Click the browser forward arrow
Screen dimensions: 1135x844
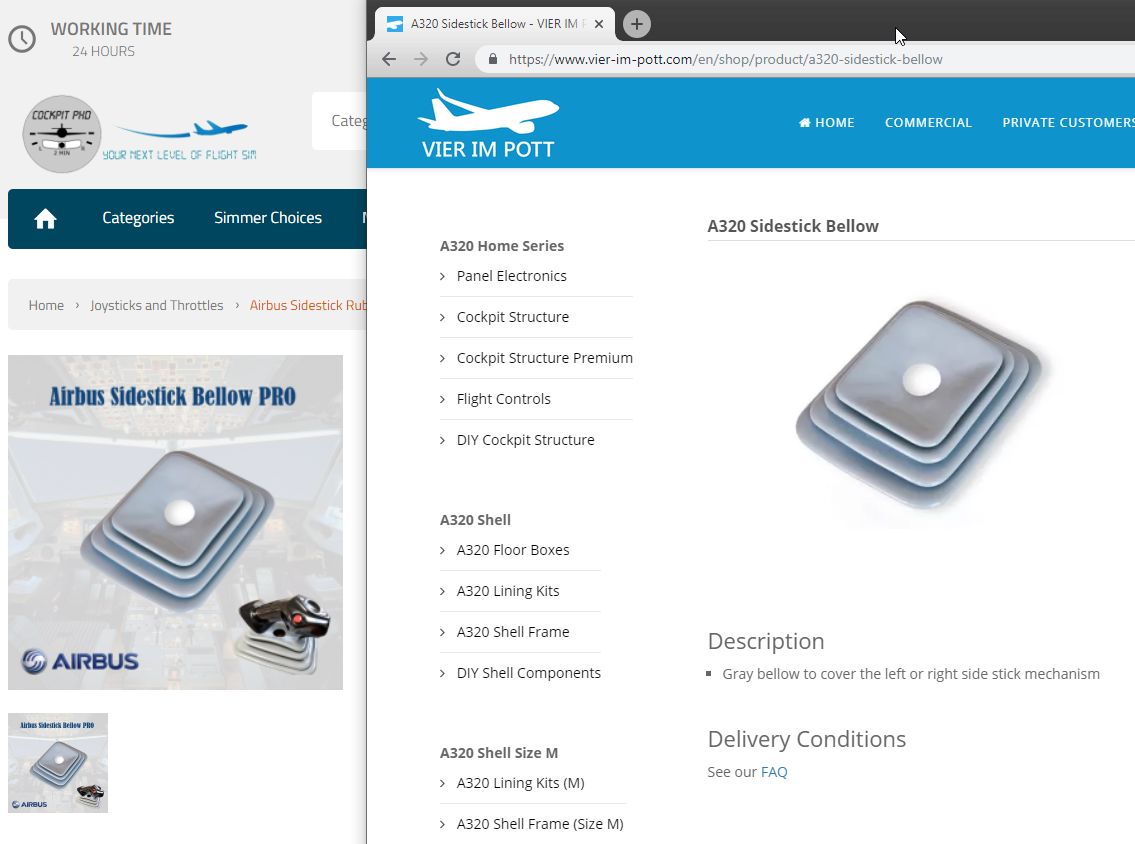pos(421,59)
